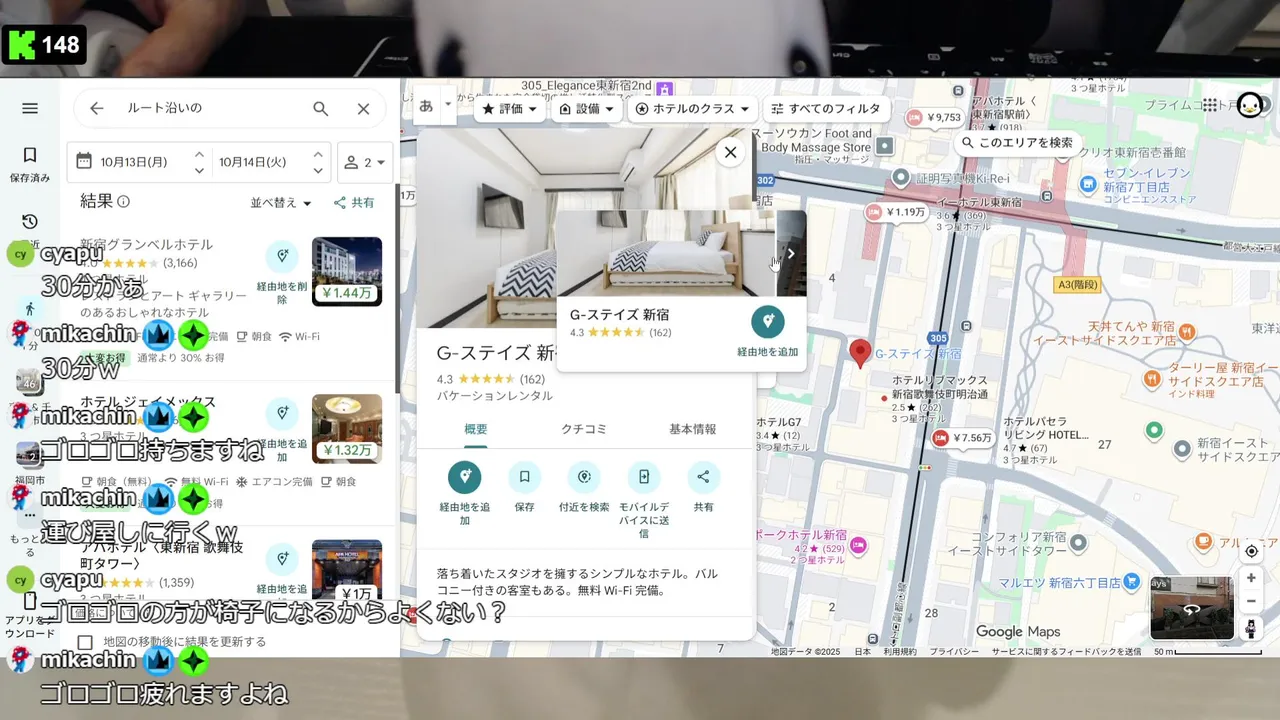The width and height of the screenshot is (1280, 720).
Task: Zoom in on the map
Action: (1251, 578)
